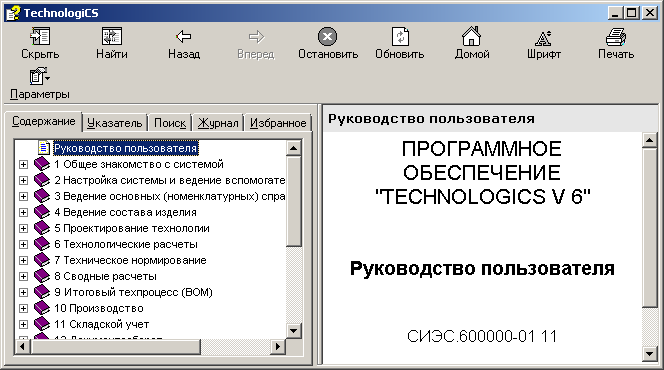Click the book icon for 2 Настройка системы

[42, 180]
